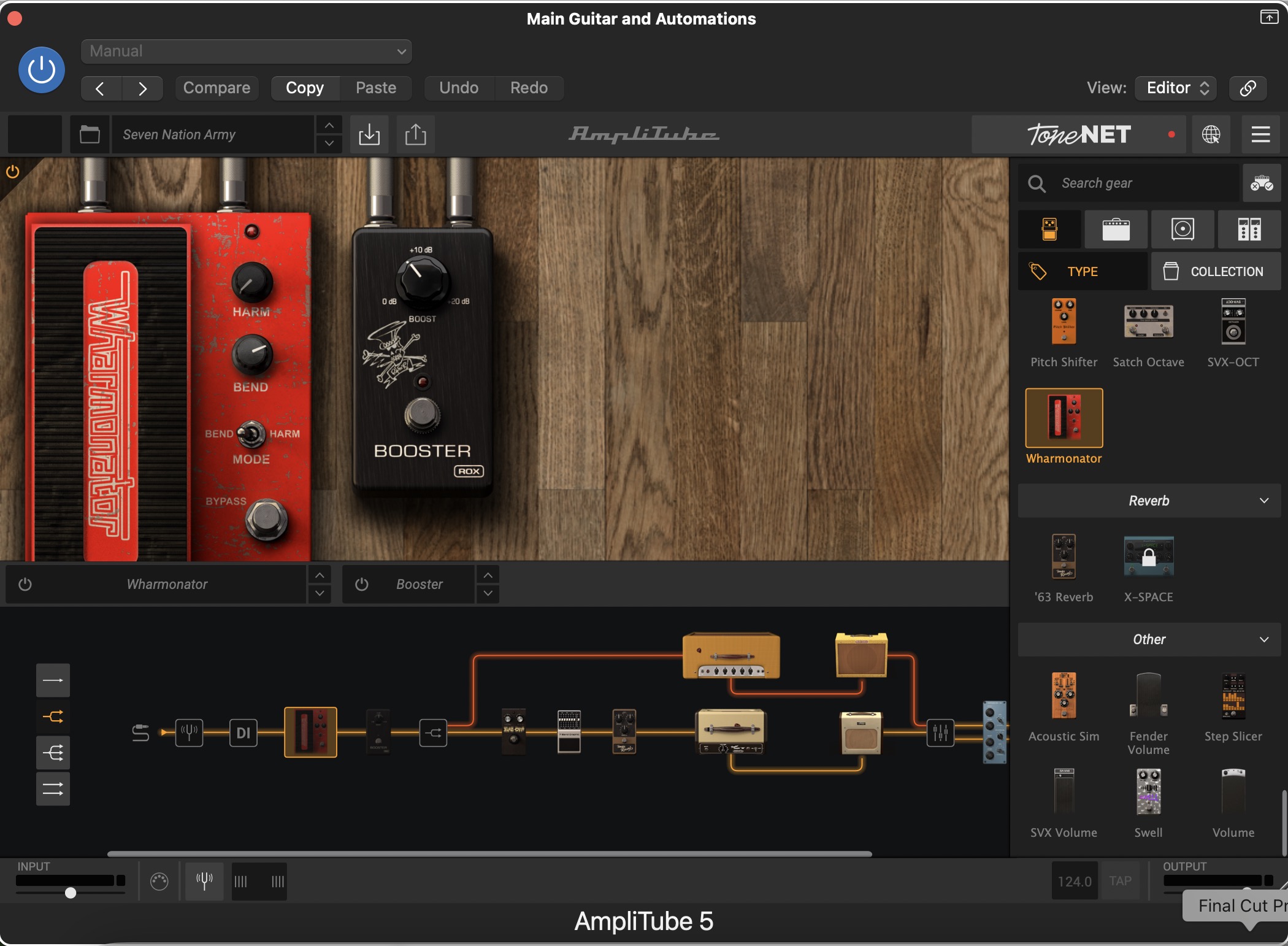Choose the dual parallel chain routing icon
The width and height of the screenshot is (1288, 946).
(x=53, y=789)
